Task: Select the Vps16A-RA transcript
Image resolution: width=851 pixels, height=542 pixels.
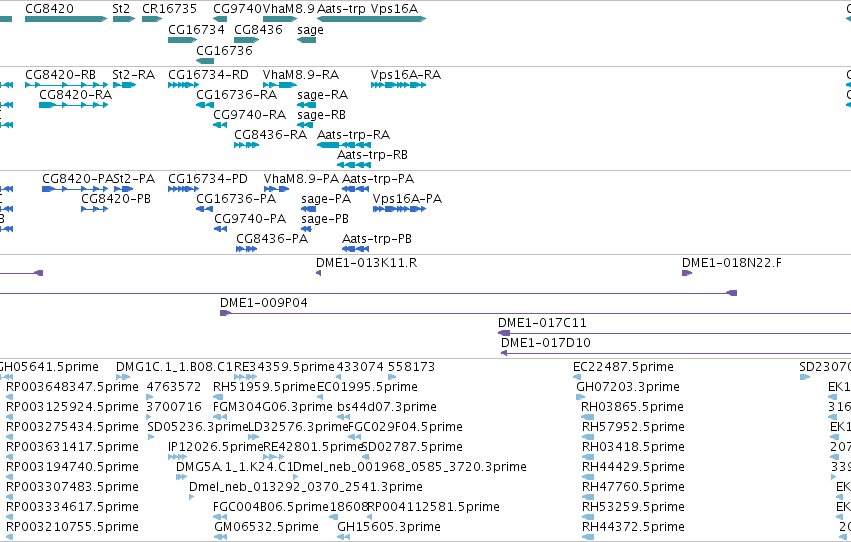Action: [398, 85]
